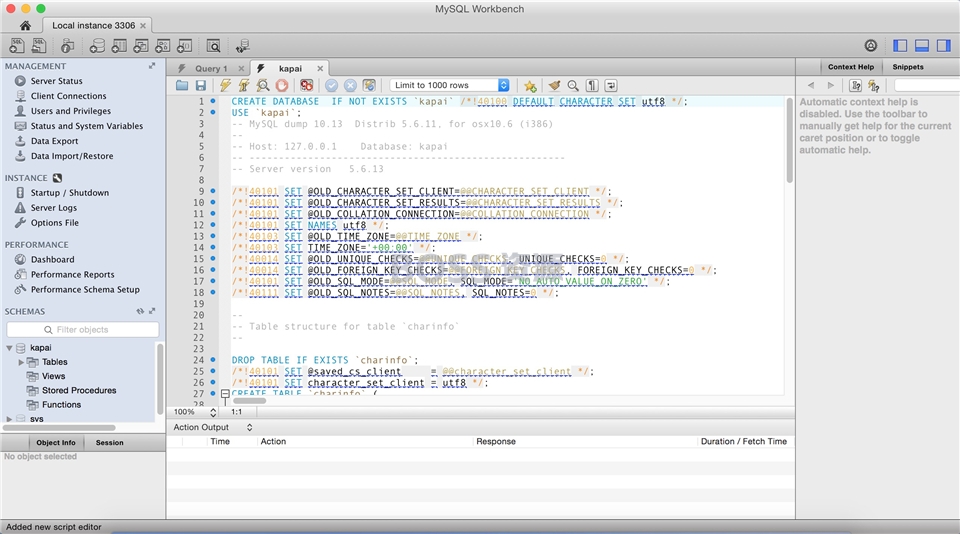This screenshot has width=960, height=534.
Task: Create new stored procedure toolbar icon
Action: (x=163, y=46)
